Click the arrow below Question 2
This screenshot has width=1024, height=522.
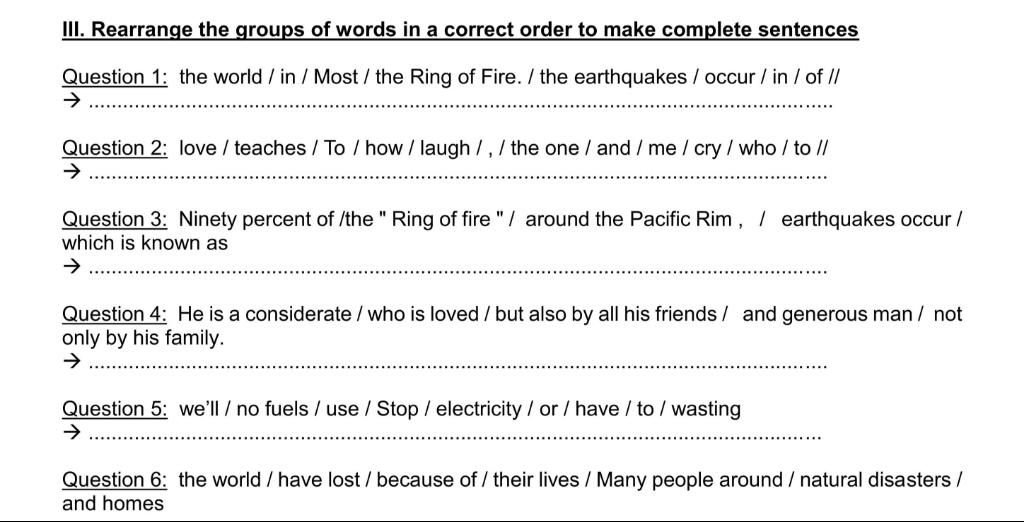71,172
